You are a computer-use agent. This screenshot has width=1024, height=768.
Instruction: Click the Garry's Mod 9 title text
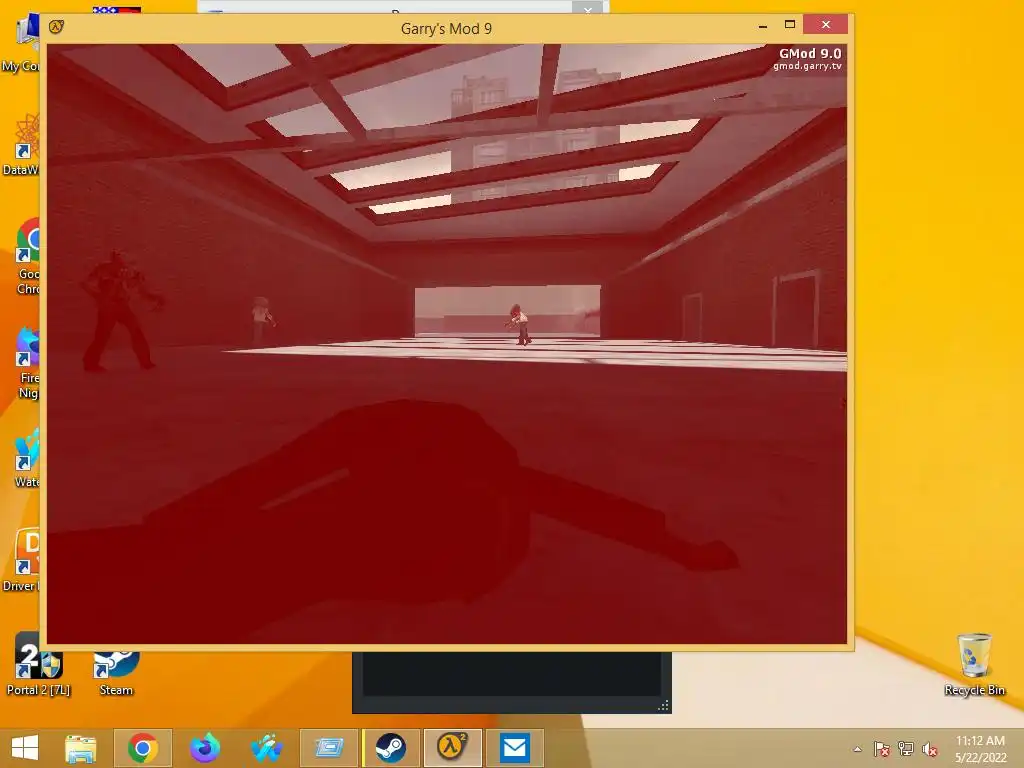446,29
